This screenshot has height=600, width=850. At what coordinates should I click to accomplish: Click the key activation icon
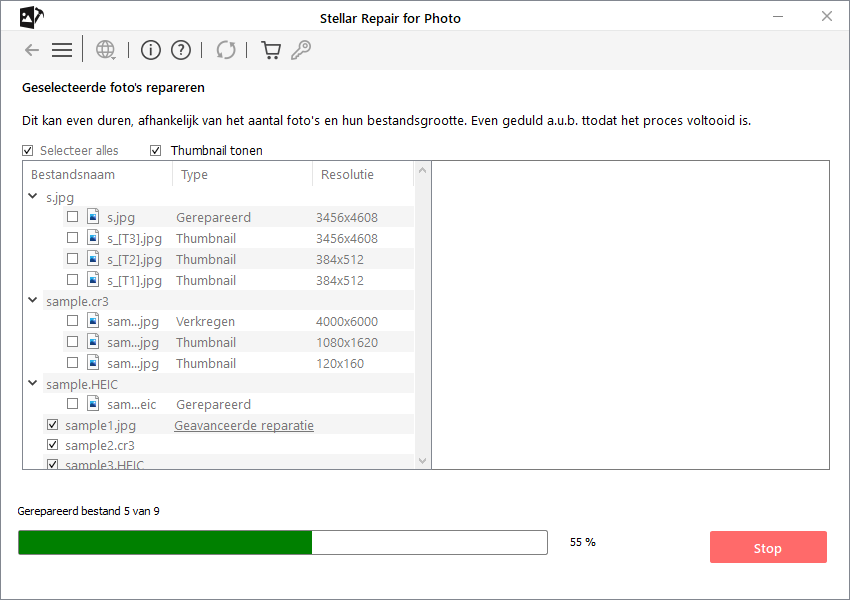pos(300,50)
